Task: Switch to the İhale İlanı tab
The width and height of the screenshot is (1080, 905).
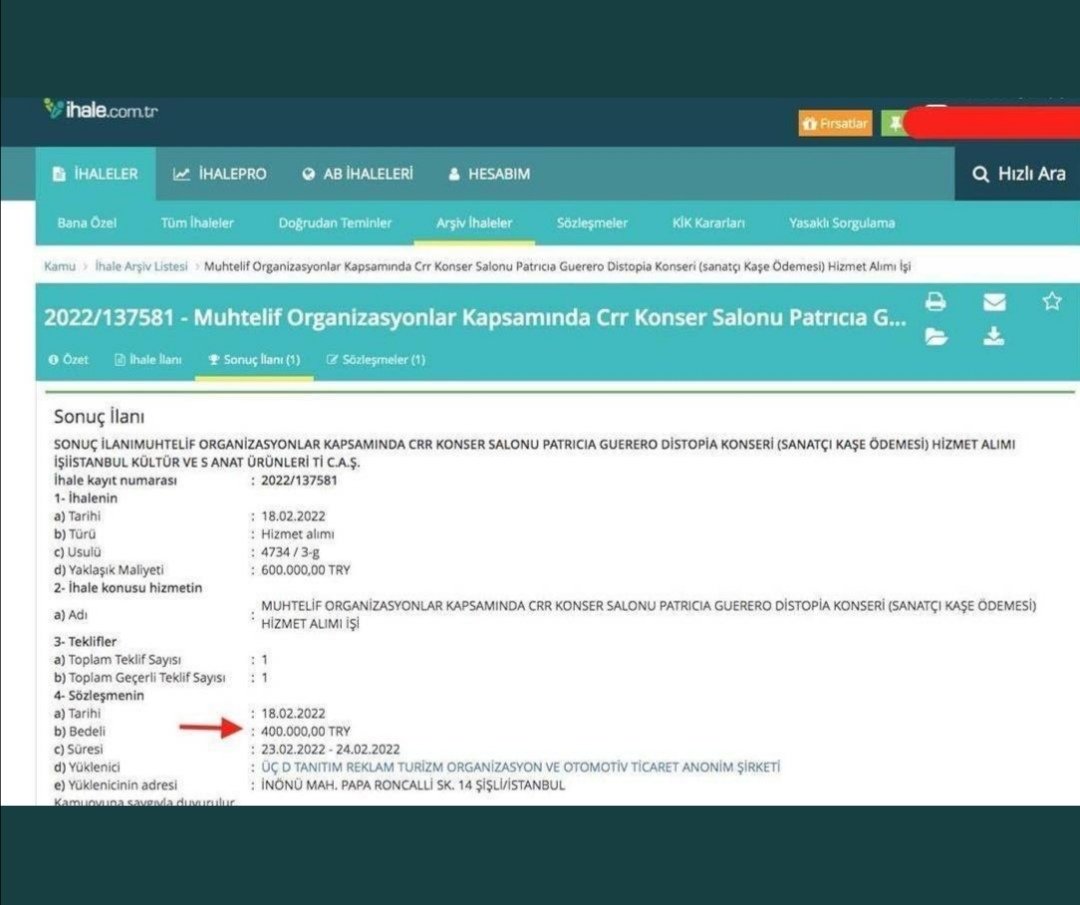Action: (x=148, y=360)
